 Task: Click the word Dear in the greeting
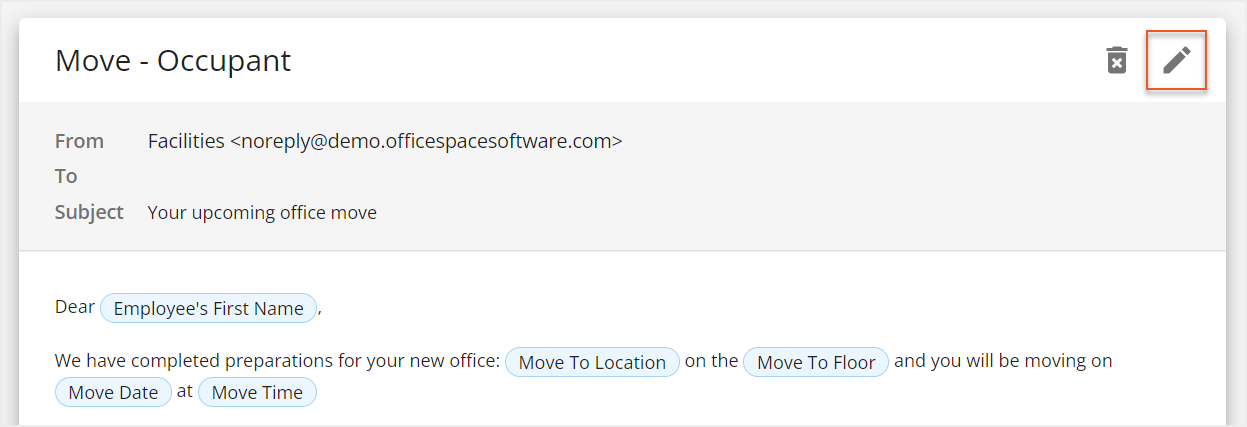tap(75, 307)
